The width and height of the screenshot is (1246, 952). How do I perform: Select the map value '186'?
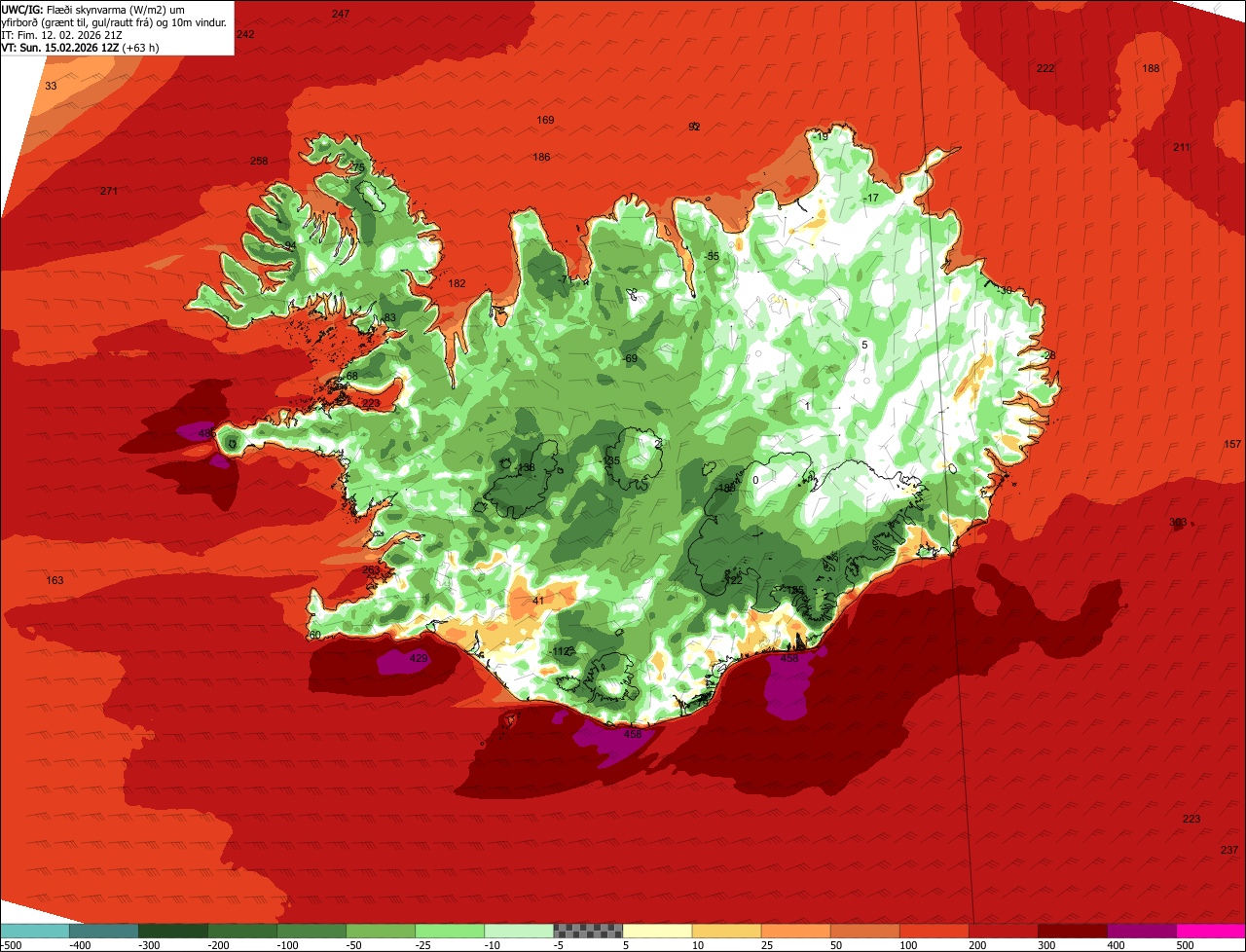point(541,157)
